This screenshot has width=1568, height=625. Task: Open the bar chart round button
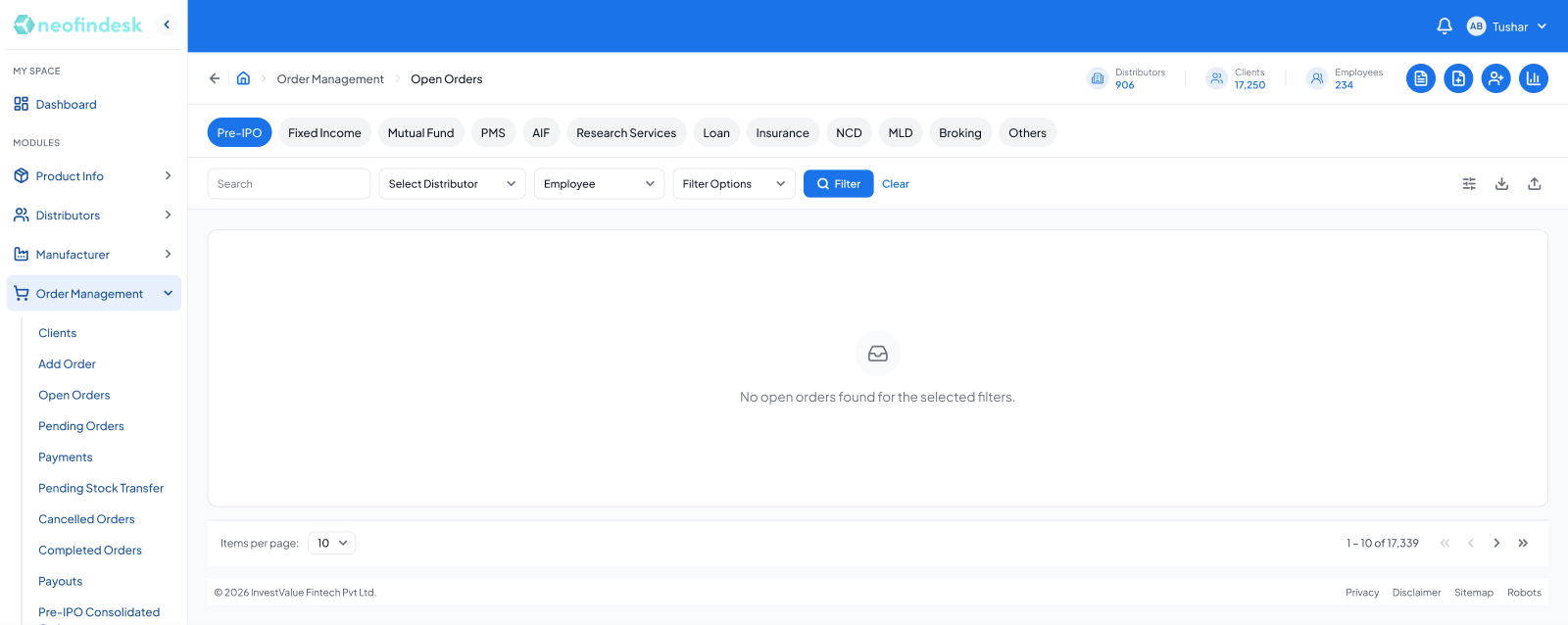[x=1534, y=78]
